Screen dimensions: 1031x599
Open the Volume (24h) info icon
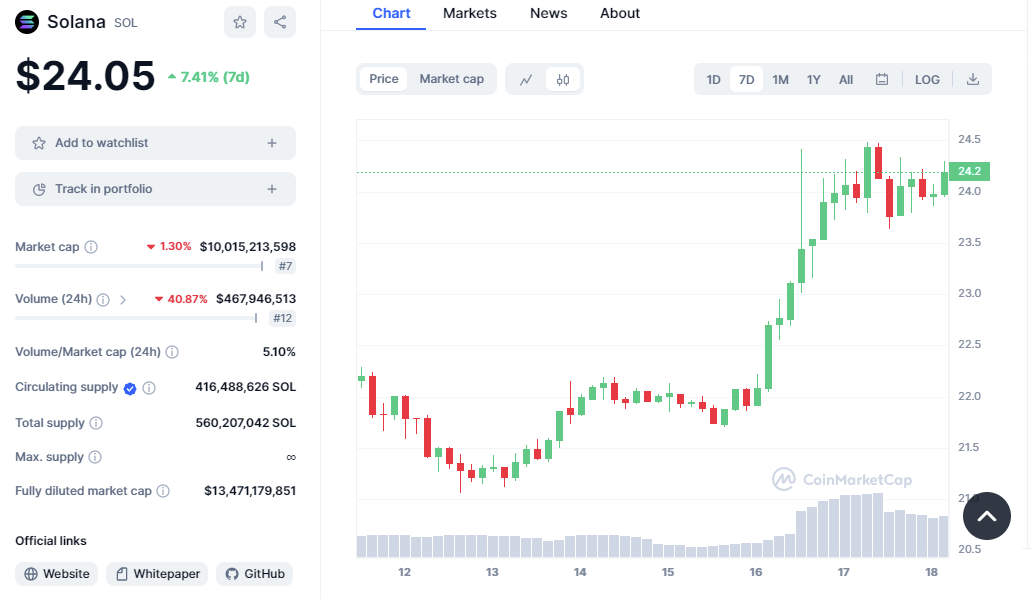[103, 299]
